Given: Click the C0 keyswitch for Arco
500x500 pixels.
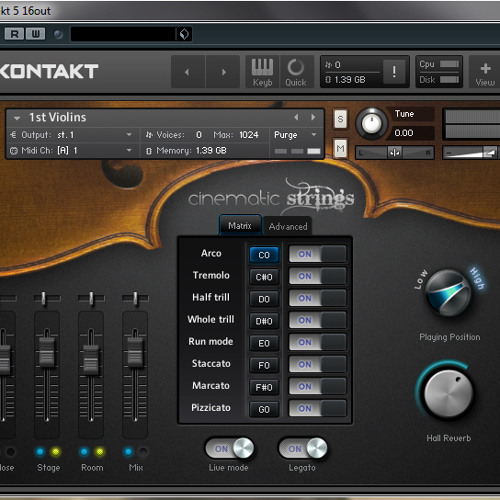Looking at the screenshot, I should point(264,255).
